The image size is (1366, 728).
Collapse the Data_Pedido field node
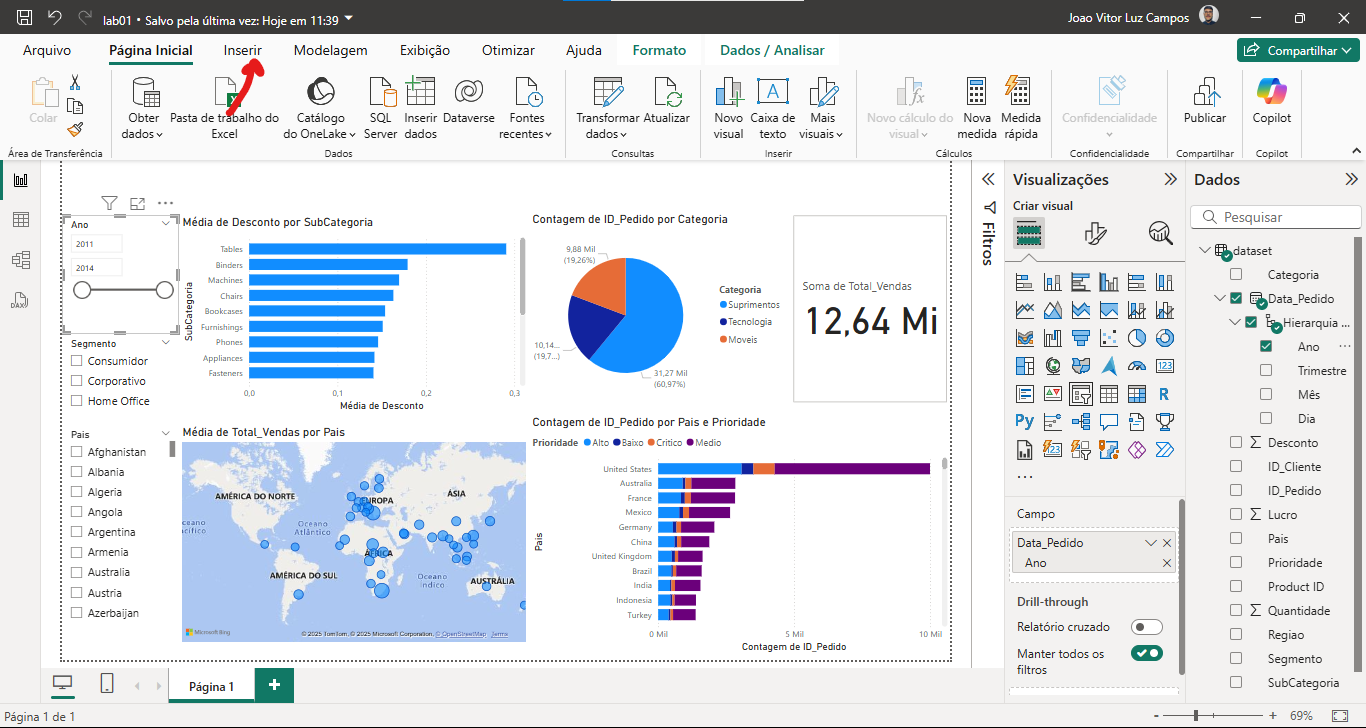click(x=1220, y=298)
